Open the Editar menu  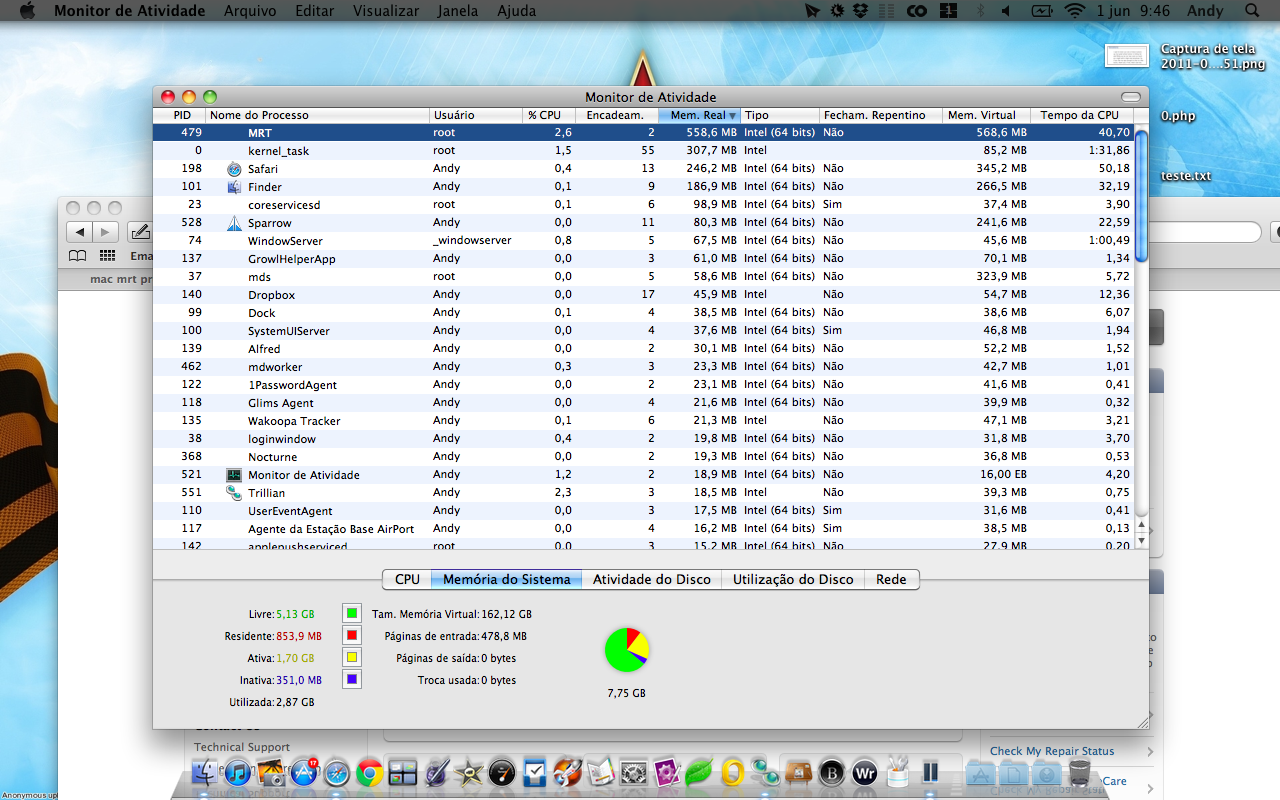pyautogui.click(x=315, y=11)
